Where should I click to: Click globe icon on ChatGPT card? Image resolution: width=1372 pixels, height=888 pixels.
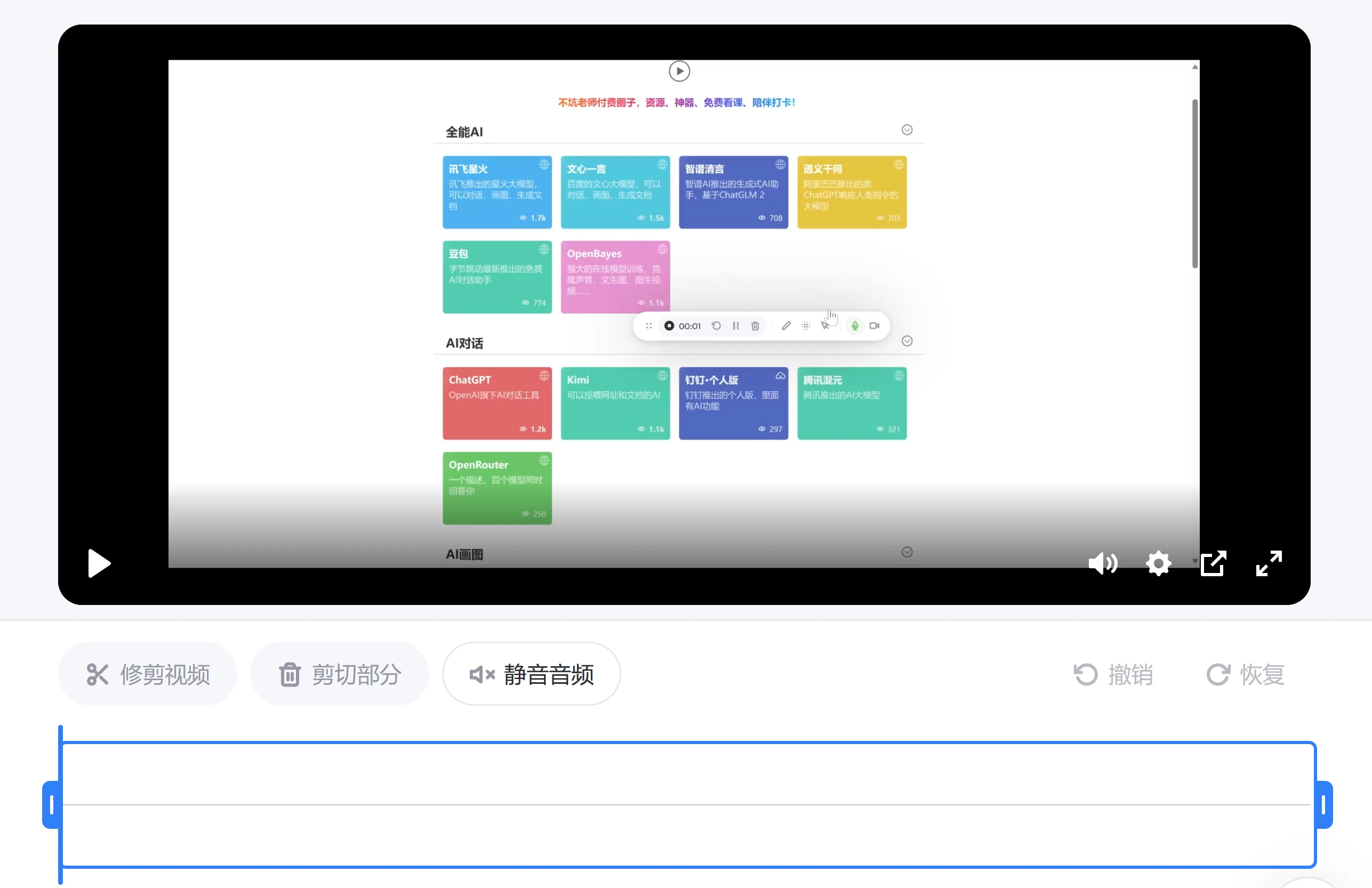(x=543, y=376)
